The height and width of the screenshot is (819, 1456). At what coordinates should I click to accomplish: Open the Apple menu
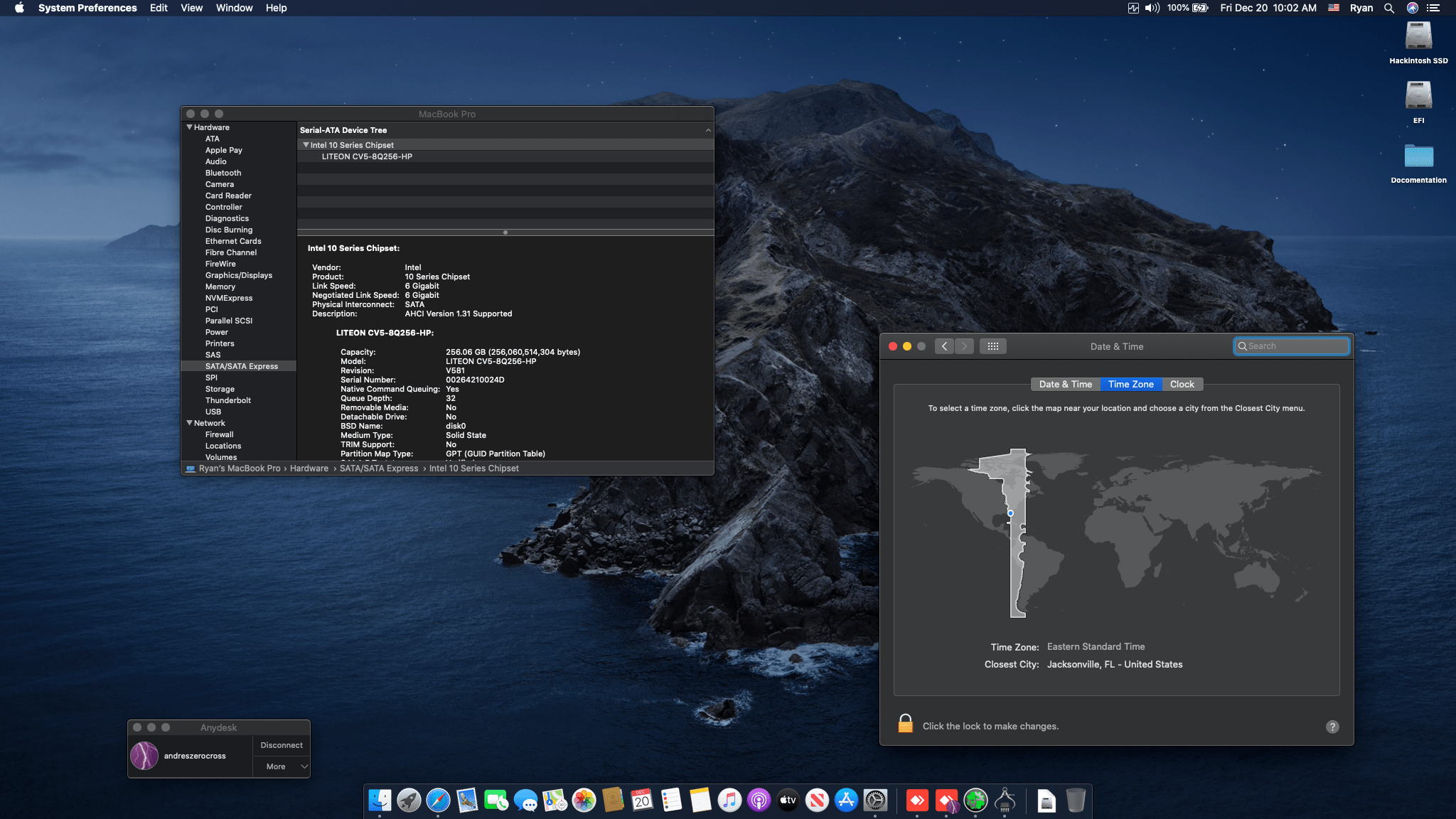click(x=19, y=8)
